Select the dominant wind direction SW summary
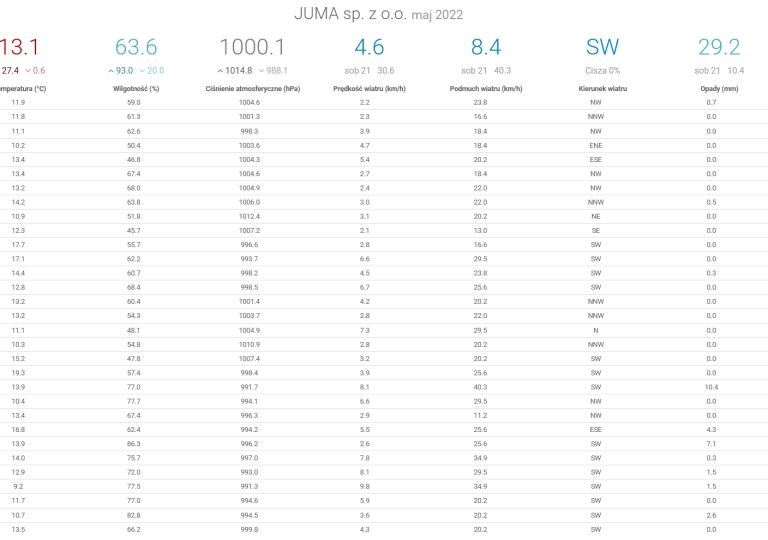 point(602,47)
